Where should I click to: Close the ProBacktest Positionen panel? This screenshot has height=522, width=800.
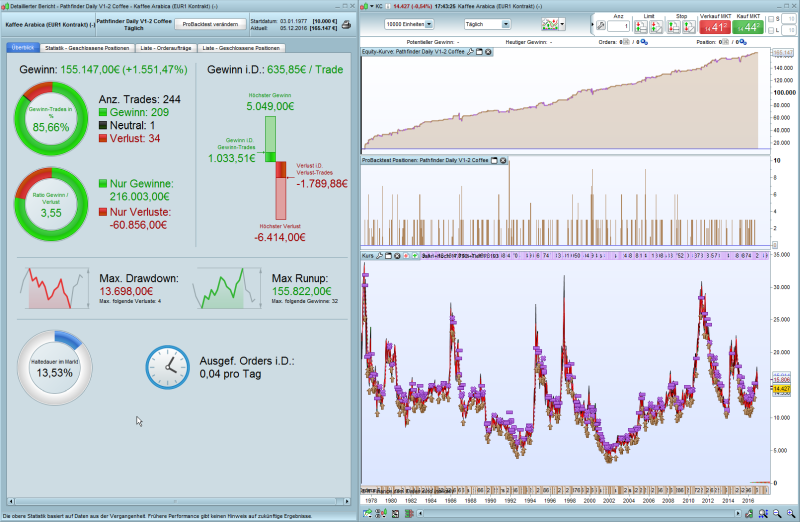pyautogui.click(x=503, y=160)
